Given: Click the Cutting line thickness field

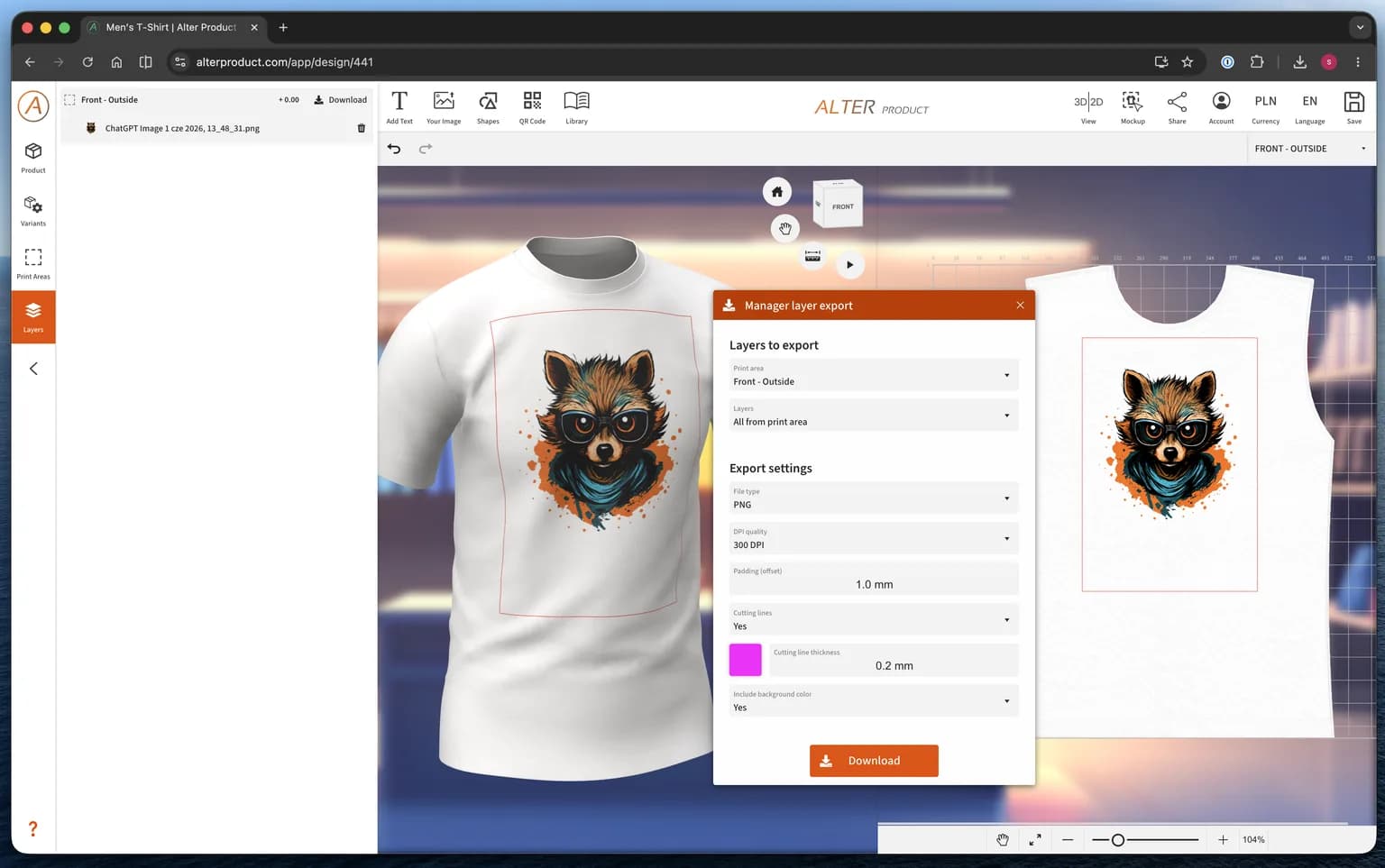Looking at the screenshot, I should [893, 660].
